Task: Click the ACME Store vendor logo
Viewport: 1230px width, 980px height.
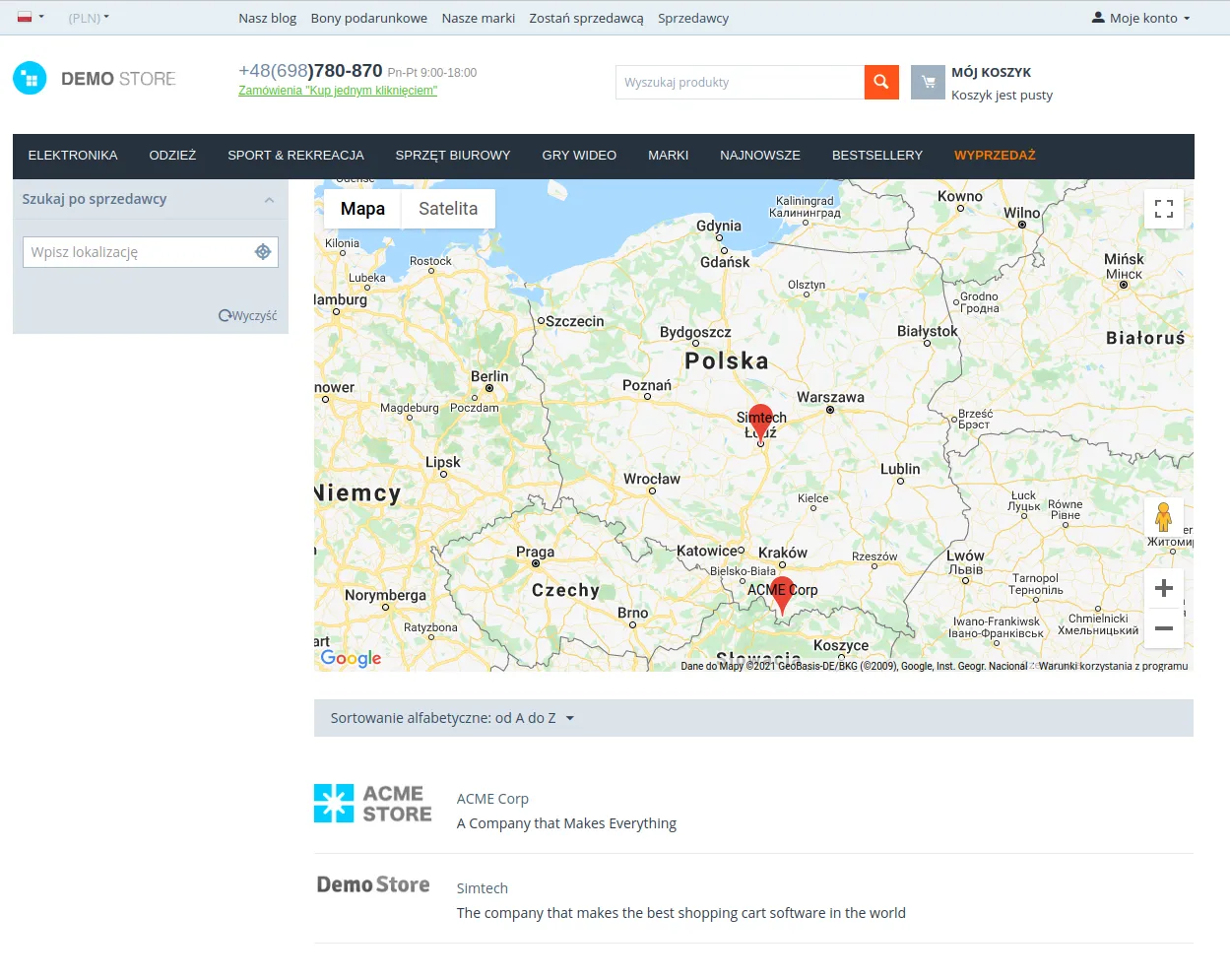Action: [x=373, y=804]
